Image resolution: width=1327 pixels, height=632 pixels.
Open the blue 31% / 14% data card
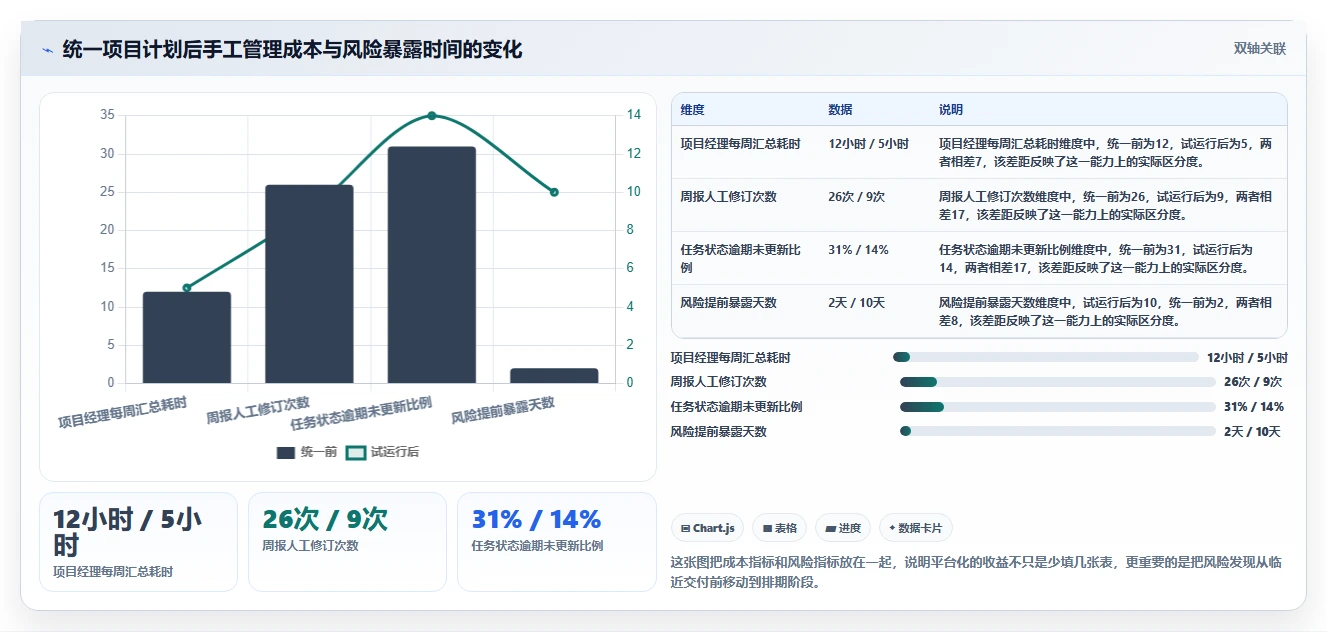[556, 542]
